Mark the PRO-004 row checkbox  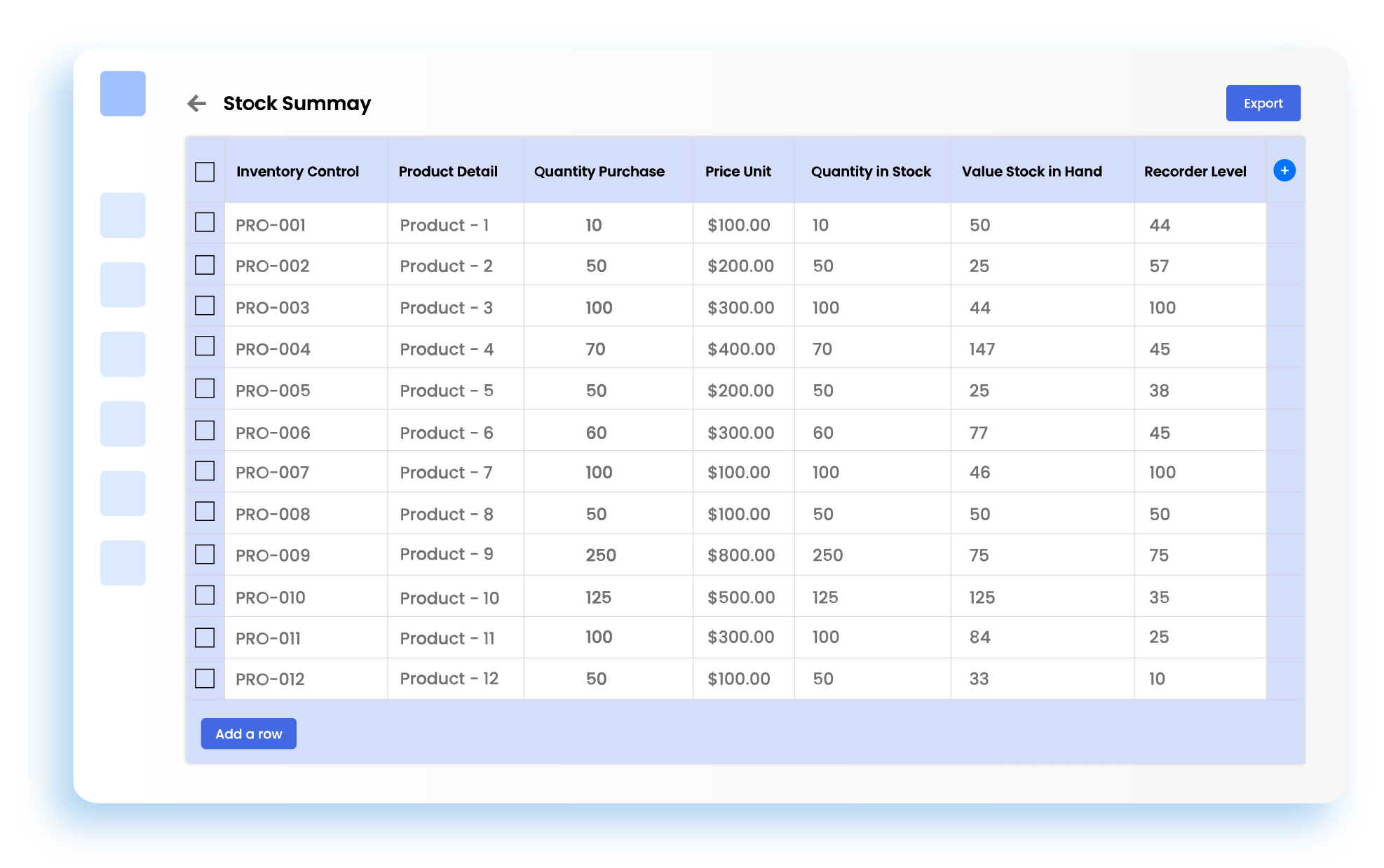(205, 346)
